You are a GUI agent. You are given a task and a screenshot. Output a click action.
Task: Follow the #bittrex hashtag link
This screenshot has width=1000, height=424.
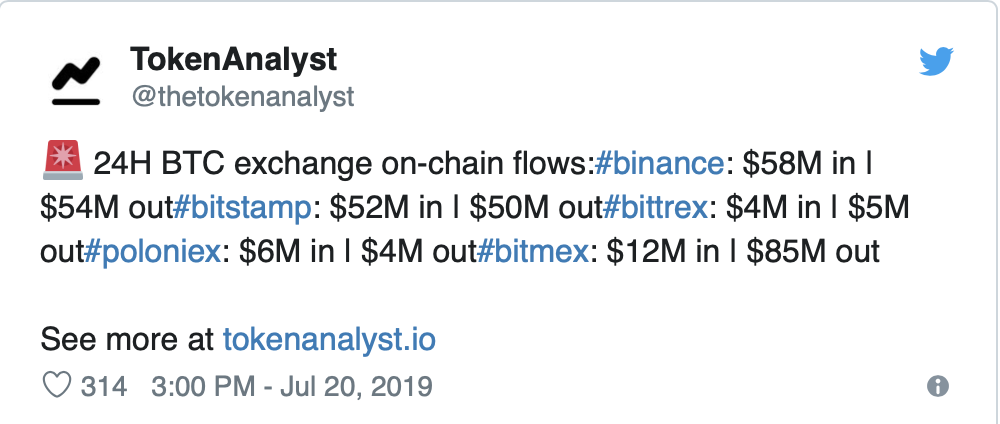pos(655,208)
